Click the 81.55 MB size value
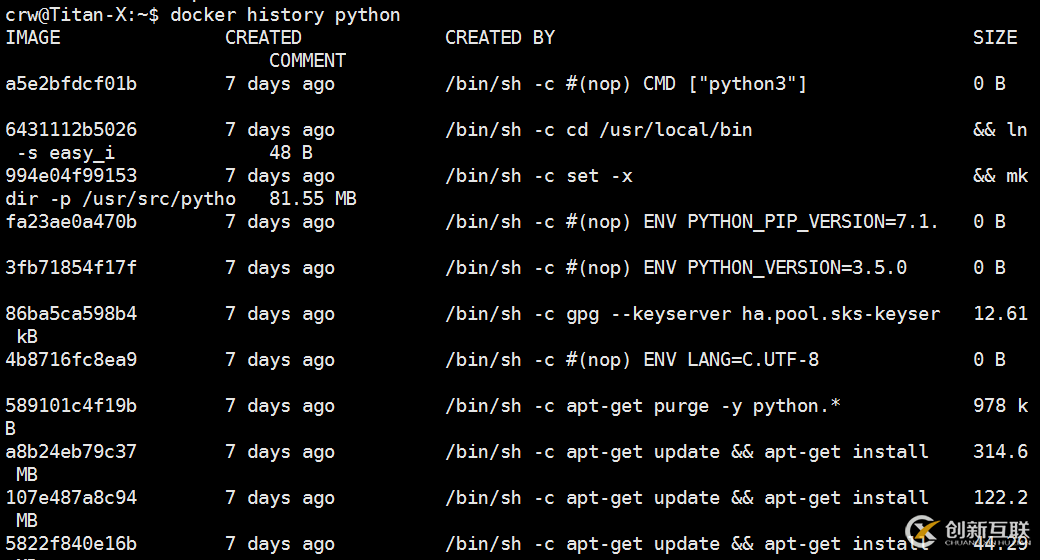The height and width of the screenshot is (560, 1040). [x=313, y=199]
